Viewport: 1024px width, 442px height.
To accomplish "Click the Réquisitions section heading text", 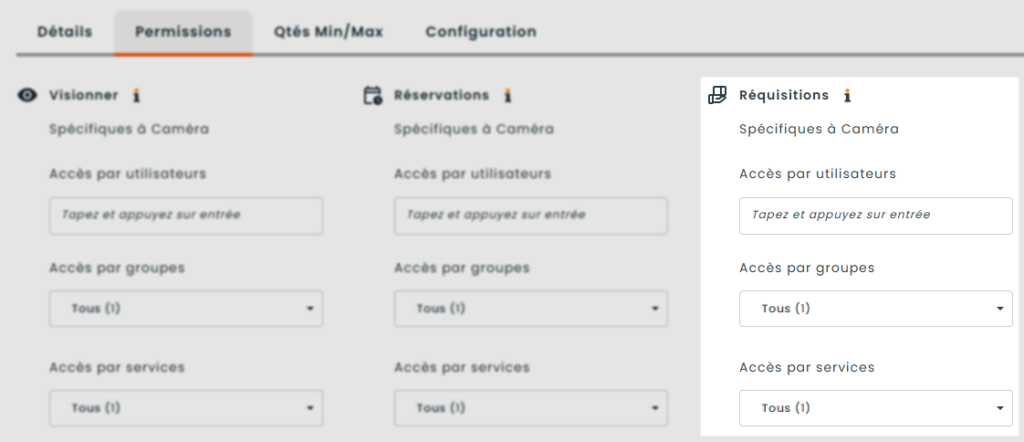I will pos(783,96).
